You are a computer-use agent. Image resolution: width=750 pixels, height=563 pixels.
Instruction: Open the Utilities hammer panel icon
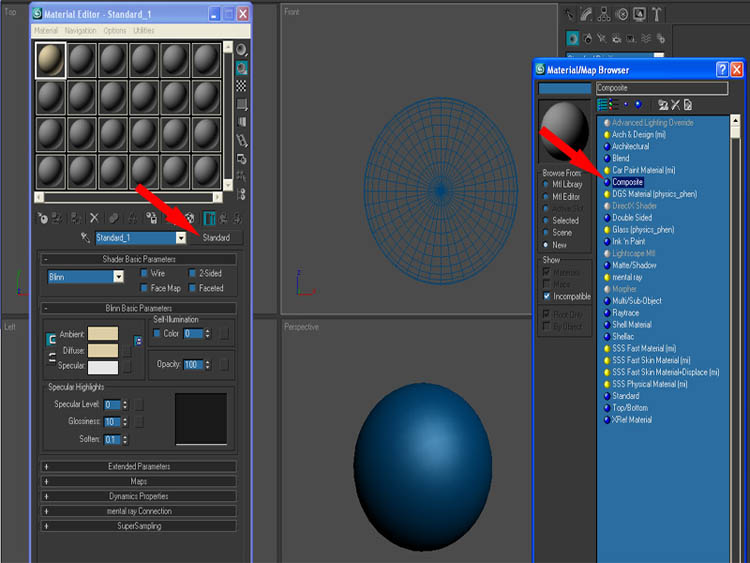click(657, 14)
